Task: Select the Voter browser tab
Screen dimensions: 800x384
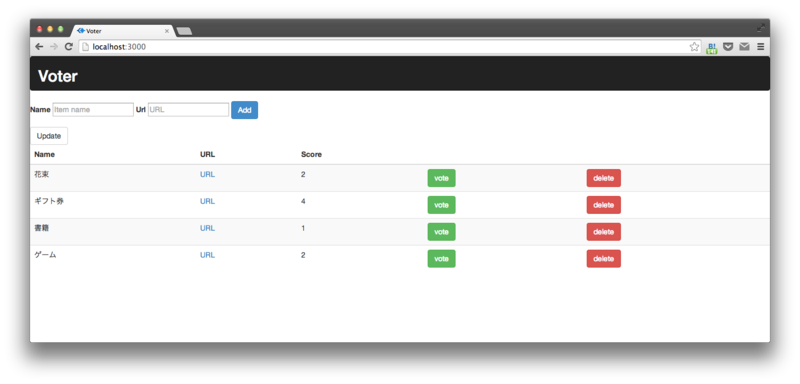Action: coord(122,31)
